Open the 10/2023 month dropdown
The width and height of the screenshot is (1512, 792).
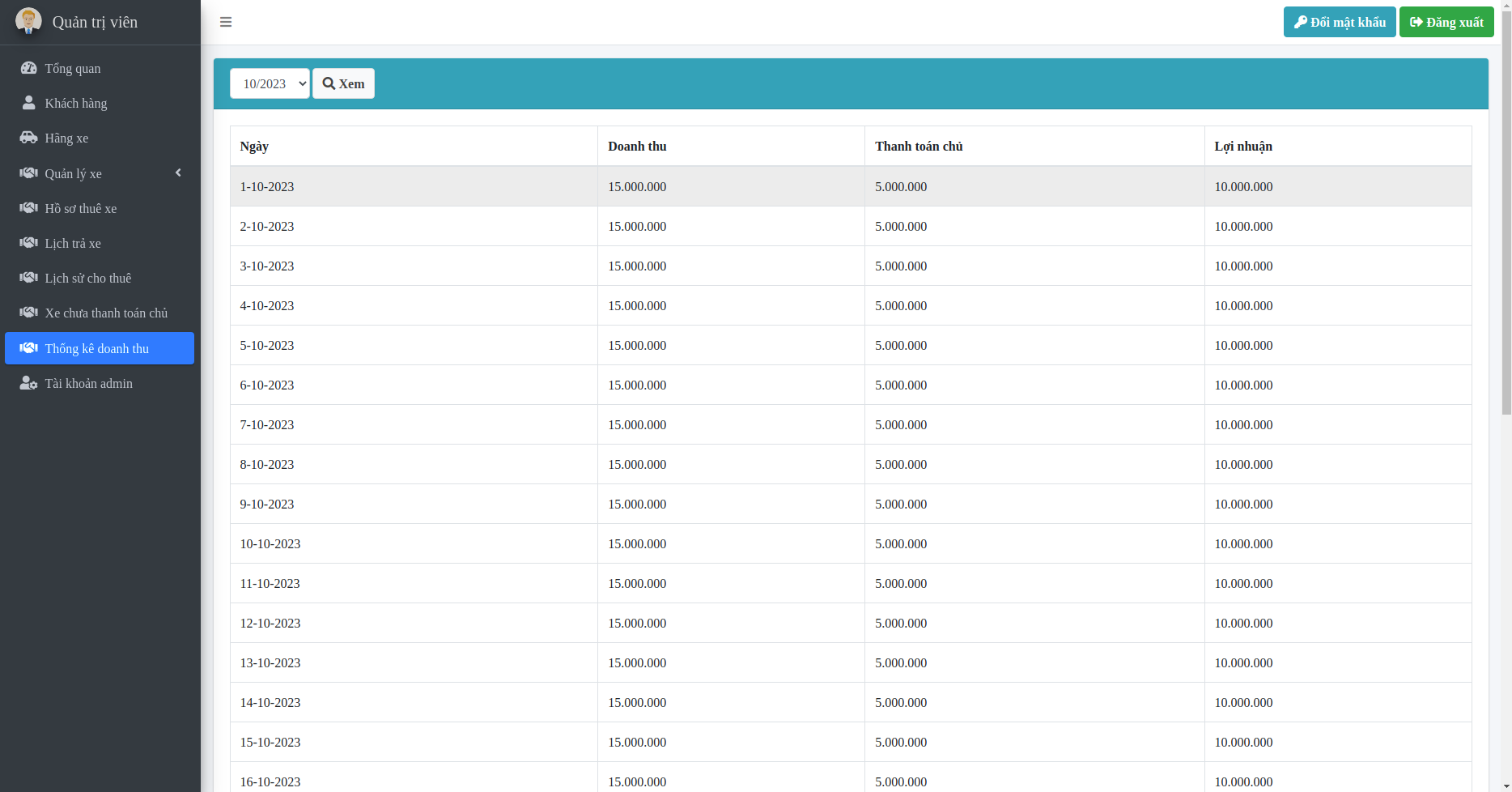pos(270,83)
